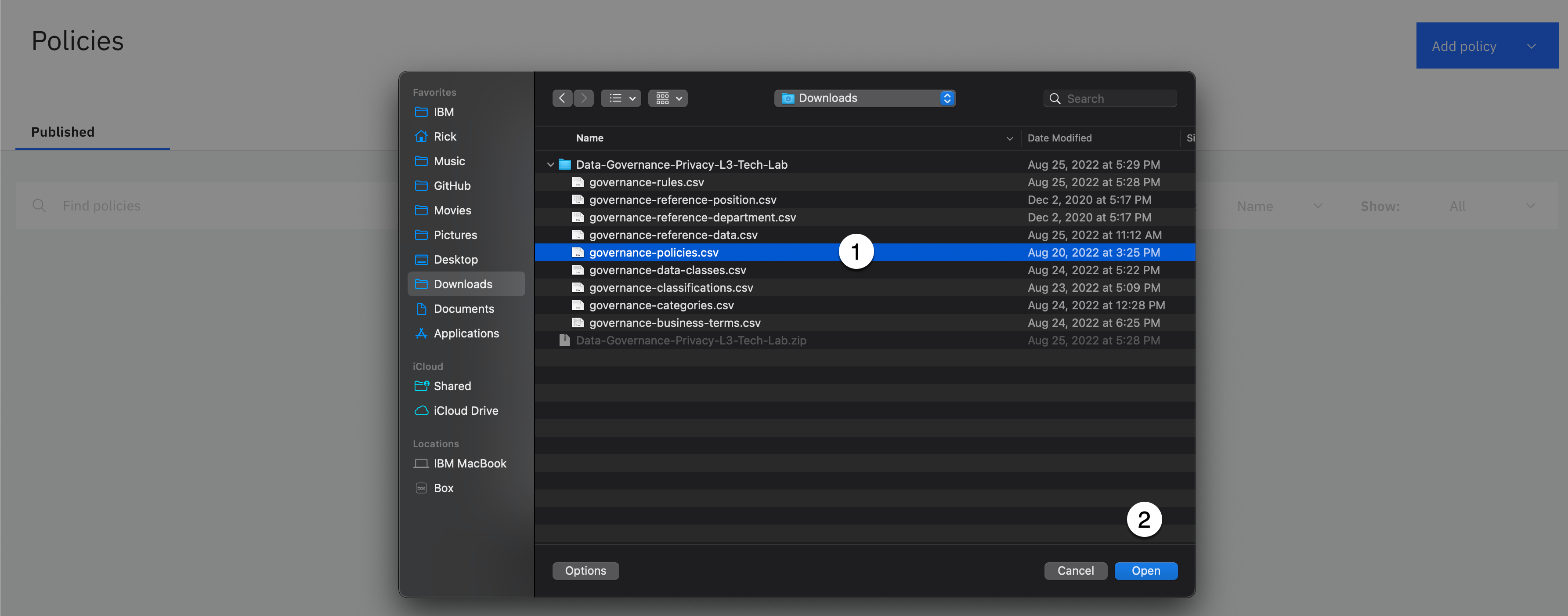Select governance-business-terms.csv file
Screen dimensions: 1568x616
[675, 322]
